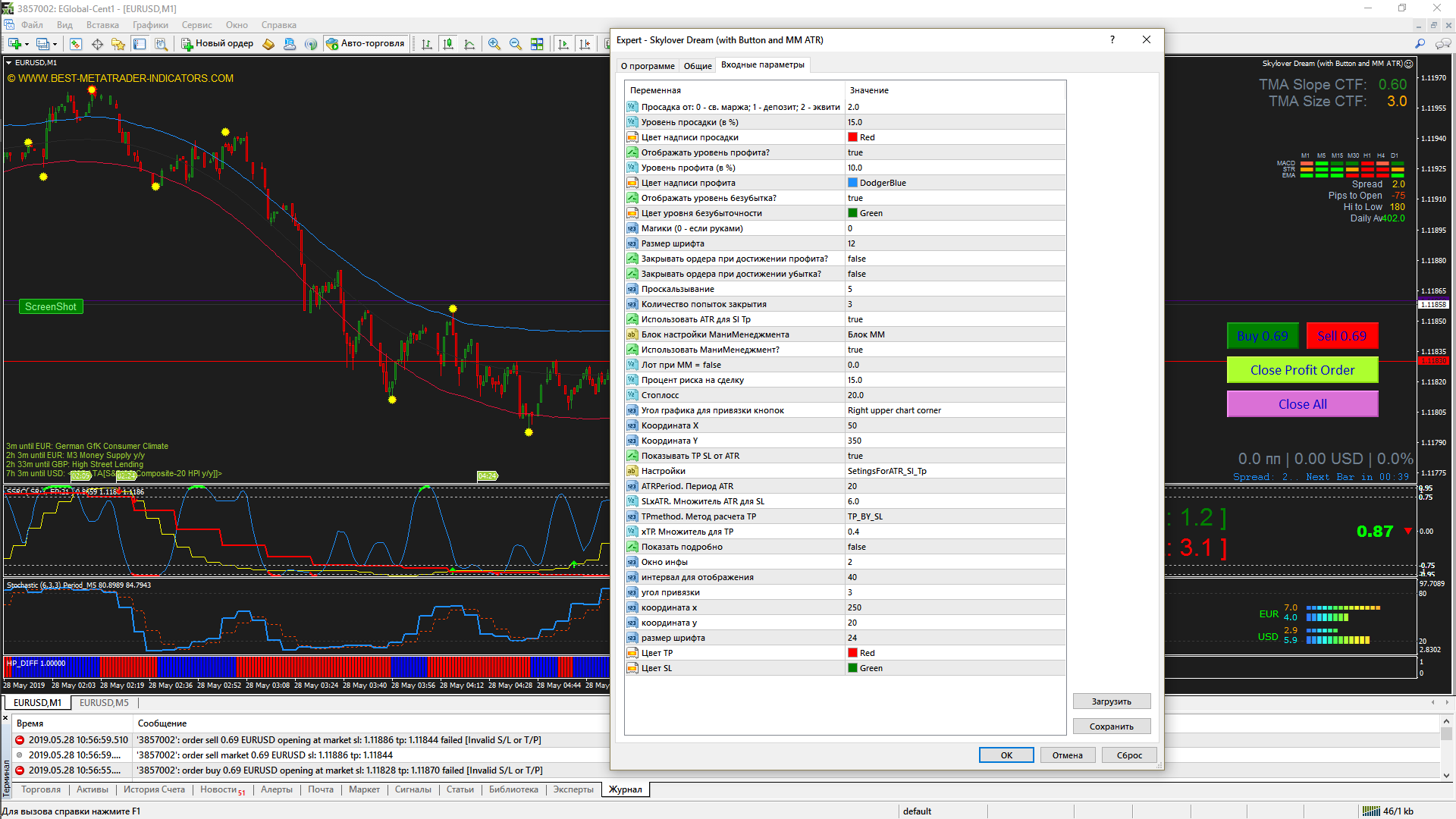1456x819 pixels.
Task: Click the zoom in chart magnifier icon
Action: [x=494, y=44]
